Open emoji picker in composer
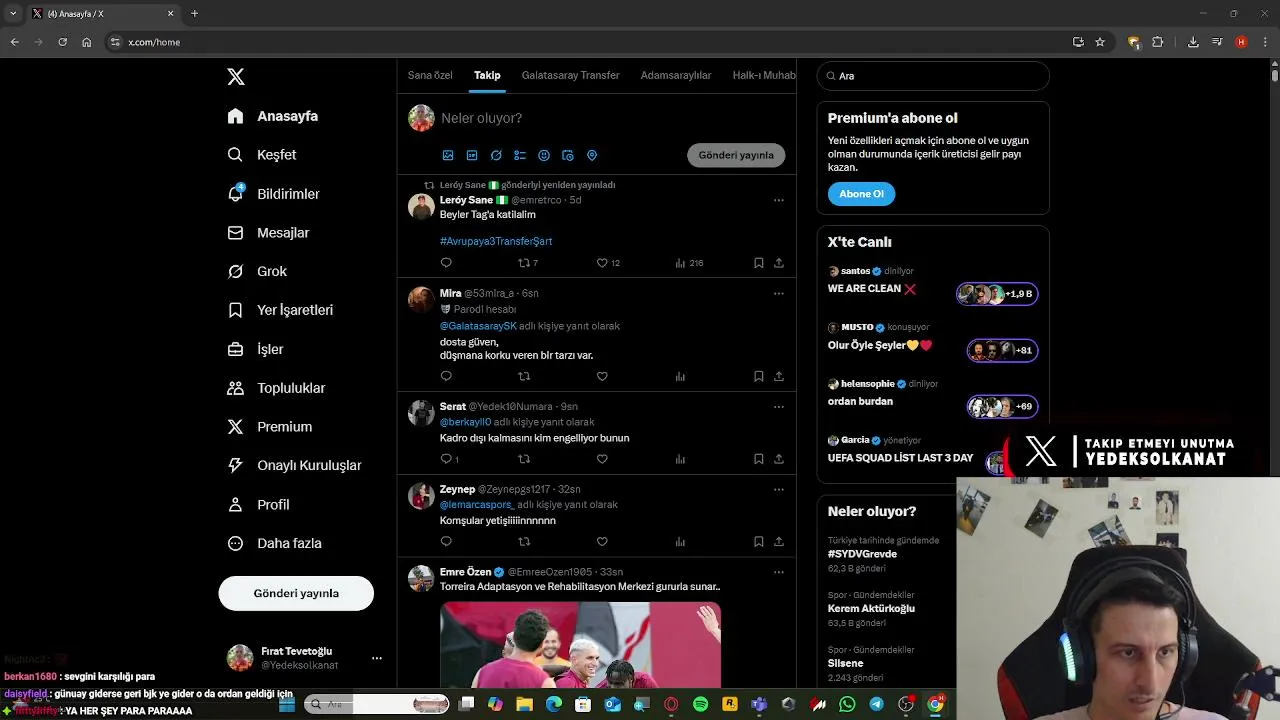1280x720 pixels. point(544,156)
